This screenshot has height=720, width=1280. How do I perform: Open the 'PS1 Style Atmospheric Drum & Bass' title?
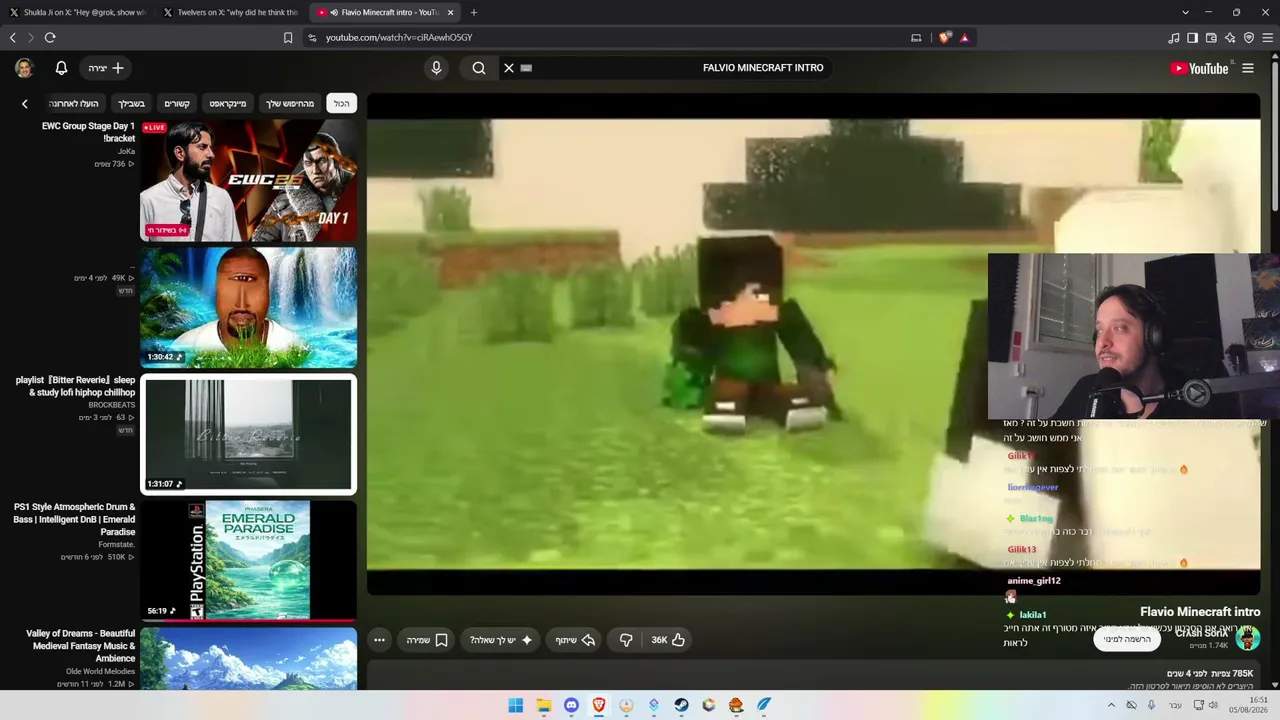[74, 520]
